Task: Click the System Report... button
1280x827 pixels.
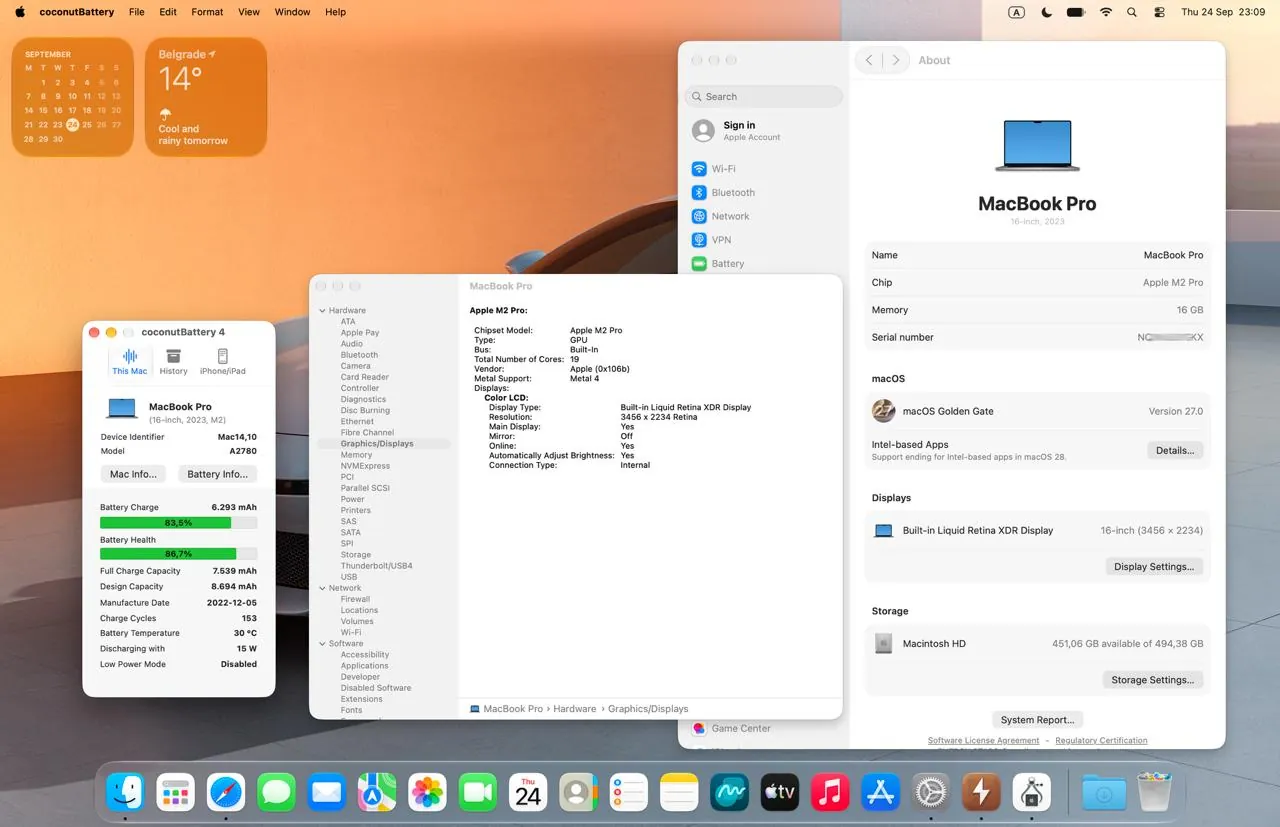Action: point(1038,720)
